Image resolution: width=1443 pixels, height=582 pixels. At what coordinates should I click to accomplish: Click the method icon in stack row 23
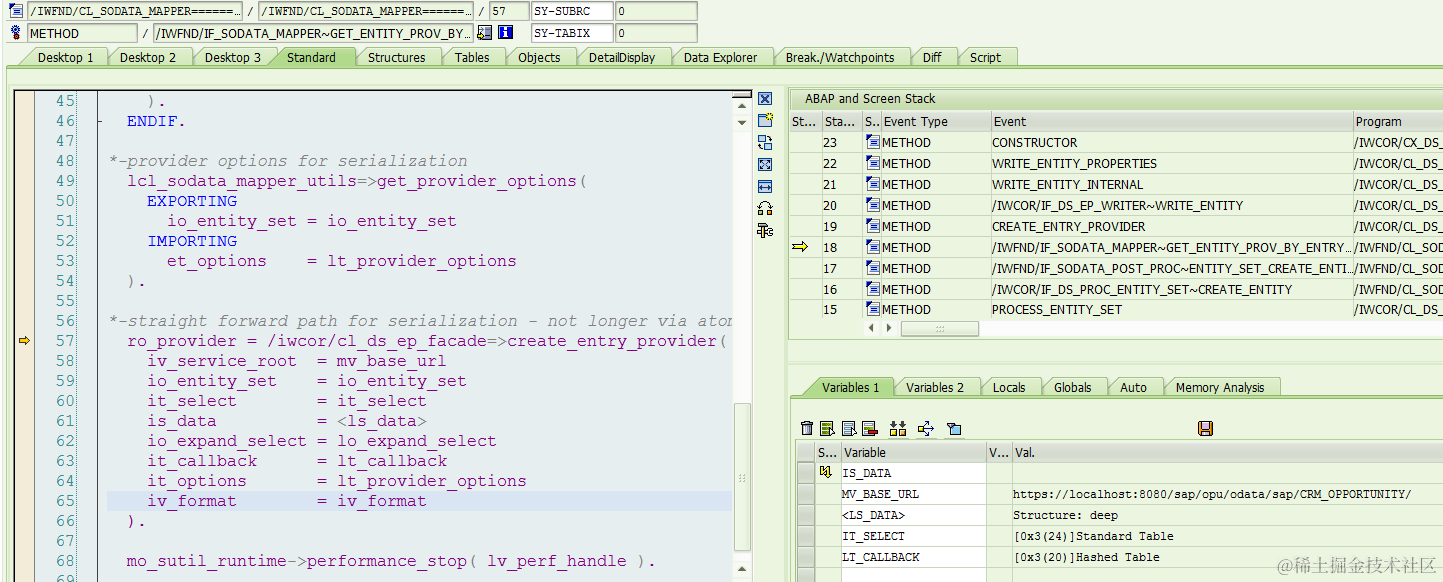[x=873, y=142]
